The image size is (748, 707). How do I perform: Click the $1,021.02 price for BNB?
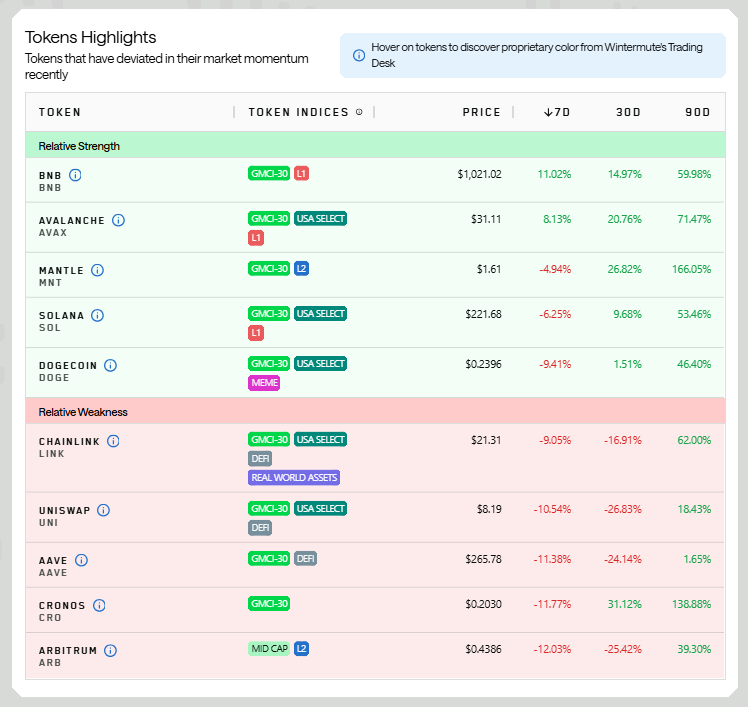pos(479,174)
